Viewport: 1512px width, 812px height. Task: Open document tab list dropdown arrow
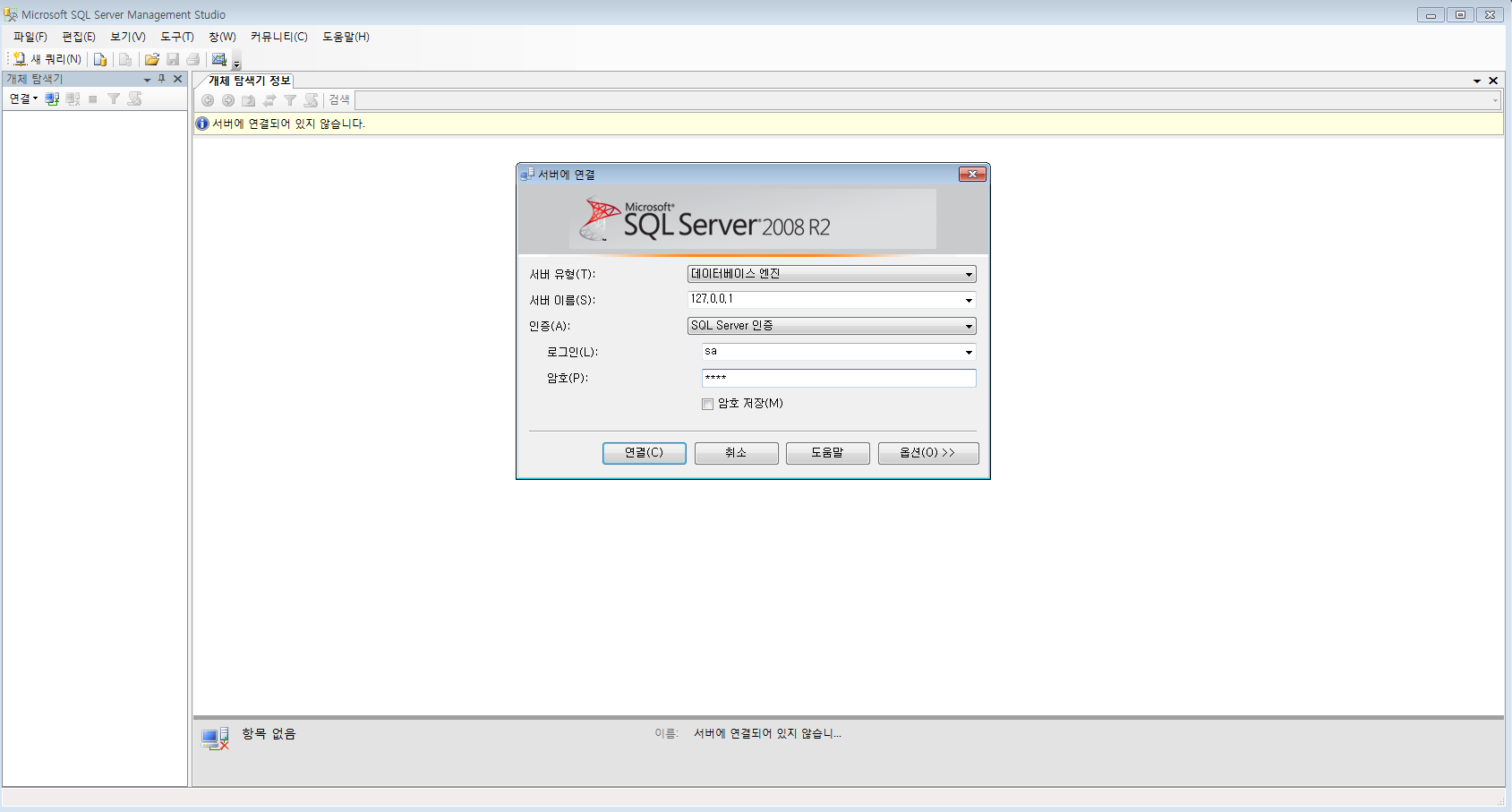tap(1477, 81)
